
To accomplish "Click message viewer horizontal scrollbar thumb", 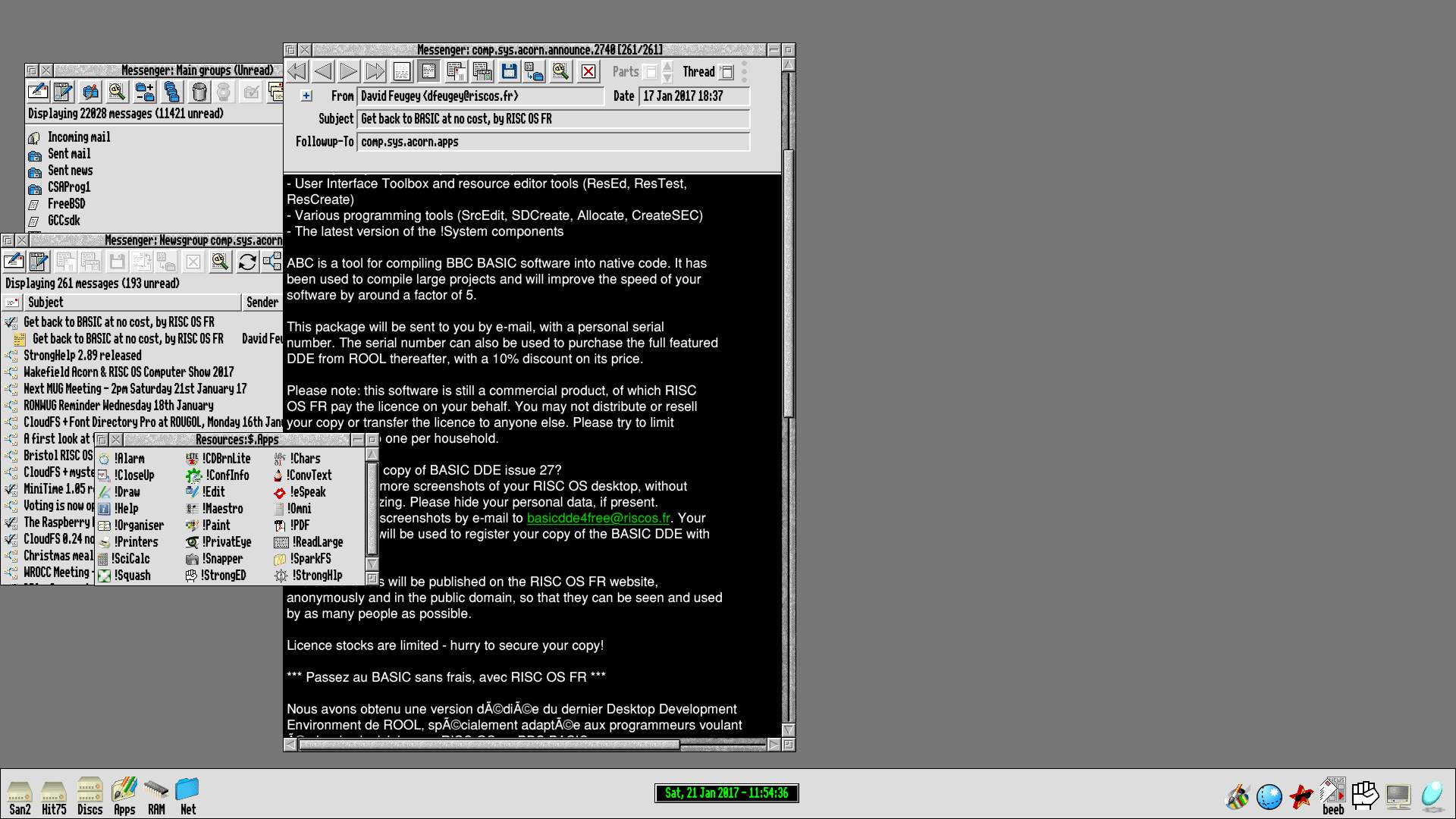I will [x=489, y=745].
